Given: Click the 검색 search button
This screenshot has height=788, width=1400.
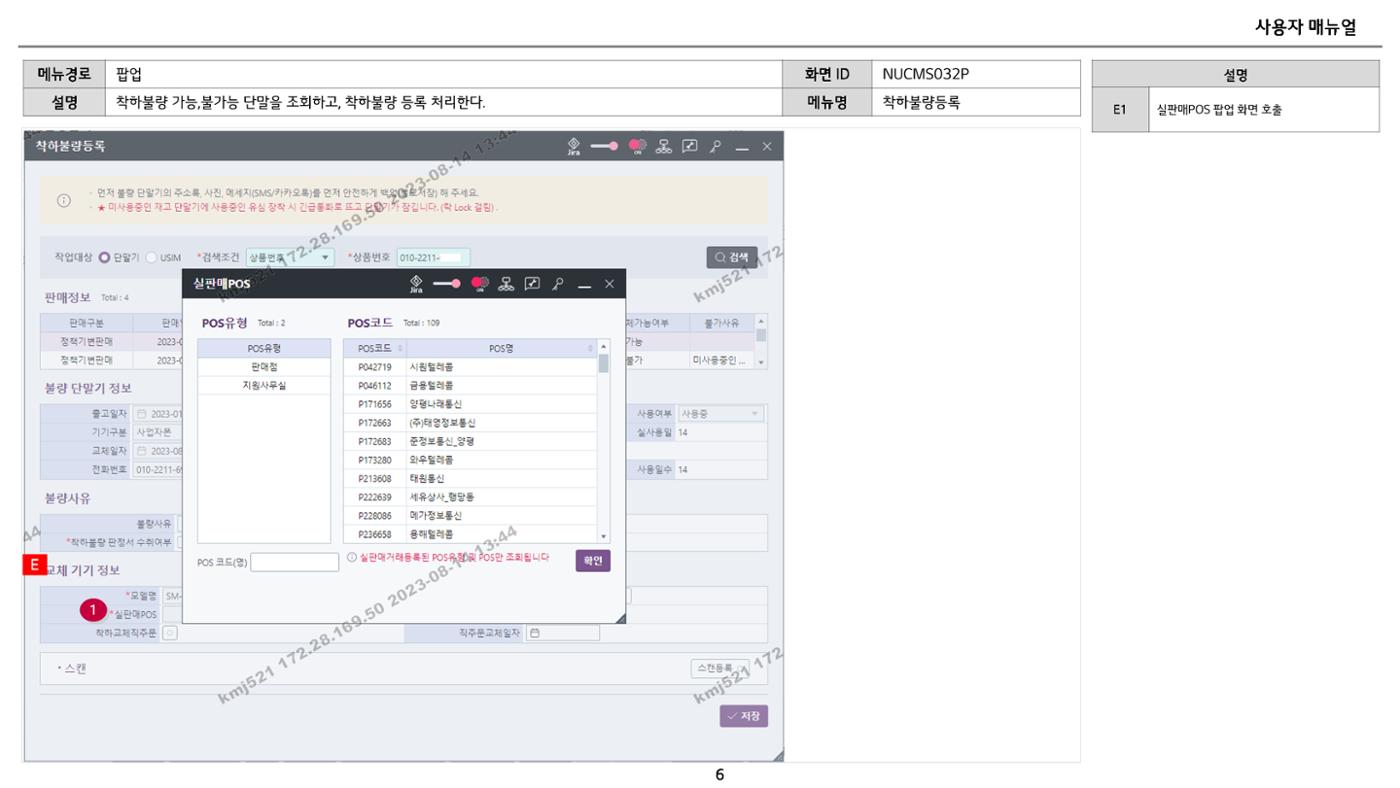Looking at the screenshot, I should (732, 257).
